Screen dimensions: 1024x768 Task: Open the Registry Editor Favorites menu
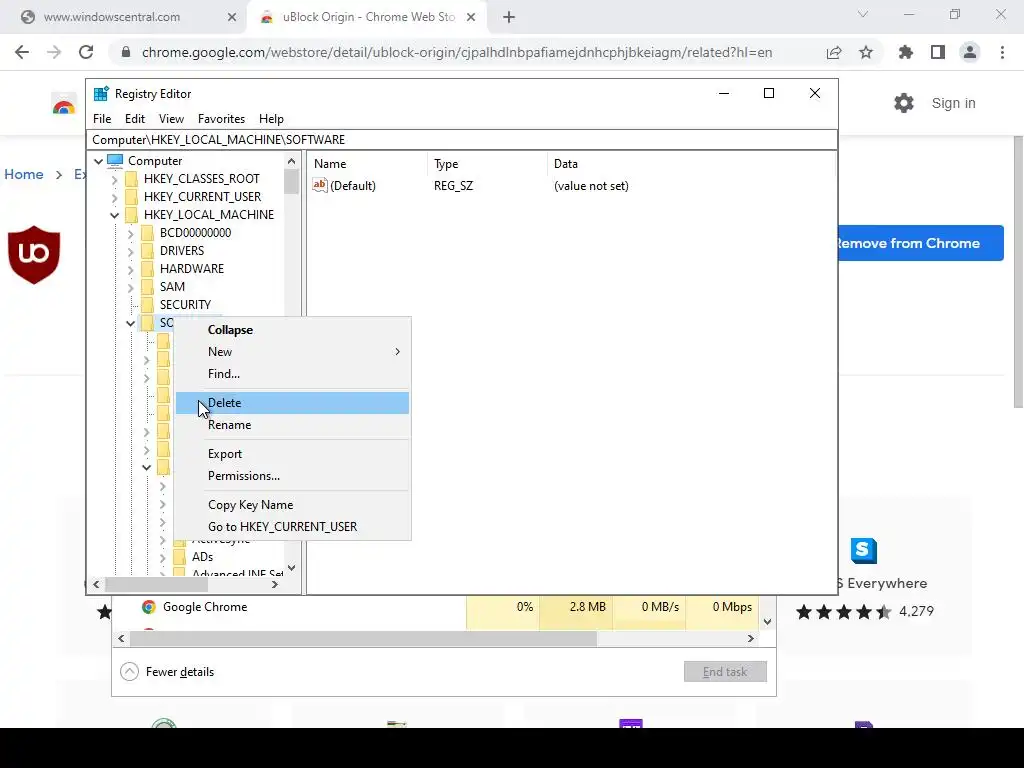click(221, 119)
